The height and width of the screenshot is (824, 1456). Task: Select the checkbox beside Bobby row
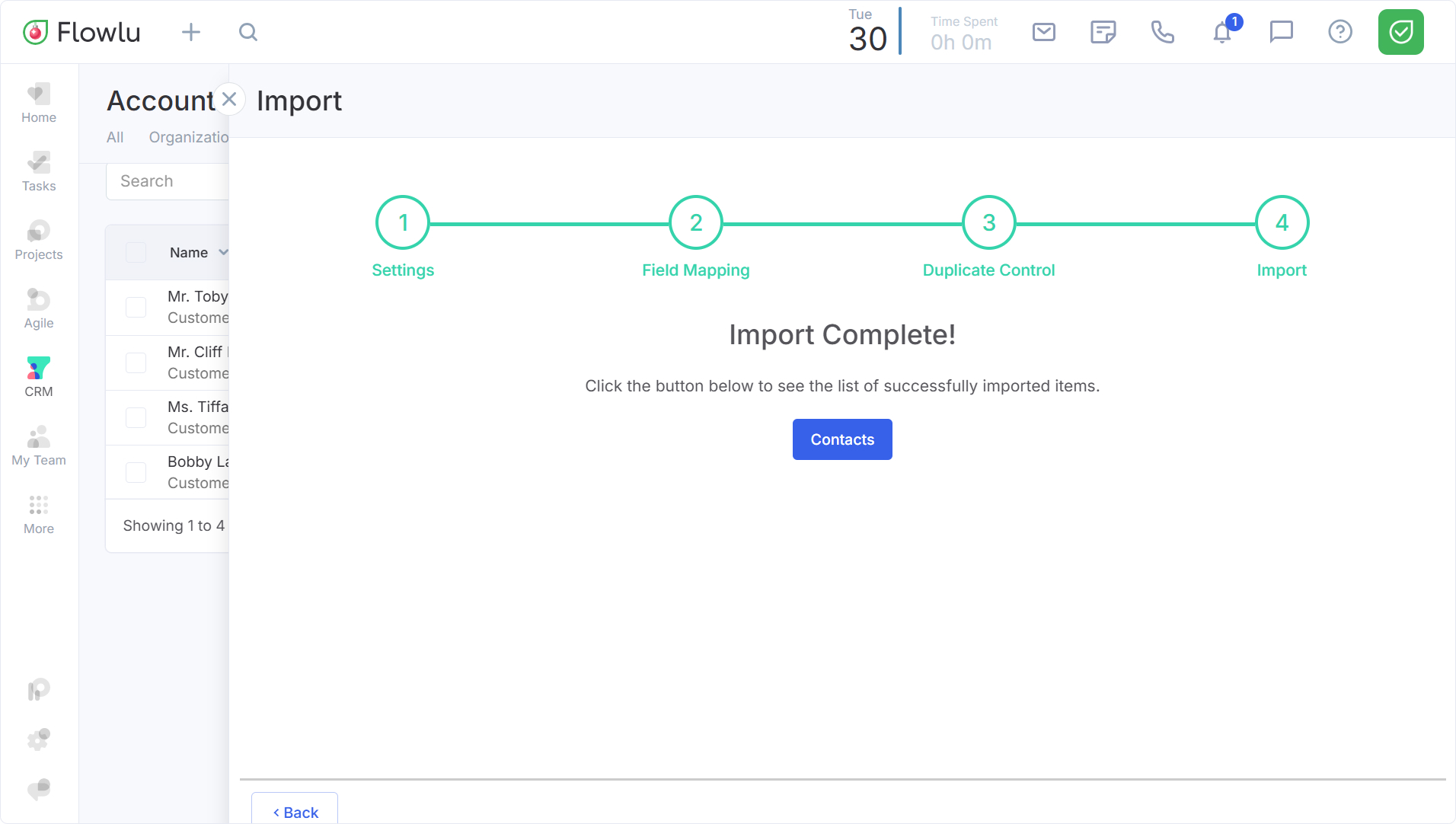tap(136, 472)
